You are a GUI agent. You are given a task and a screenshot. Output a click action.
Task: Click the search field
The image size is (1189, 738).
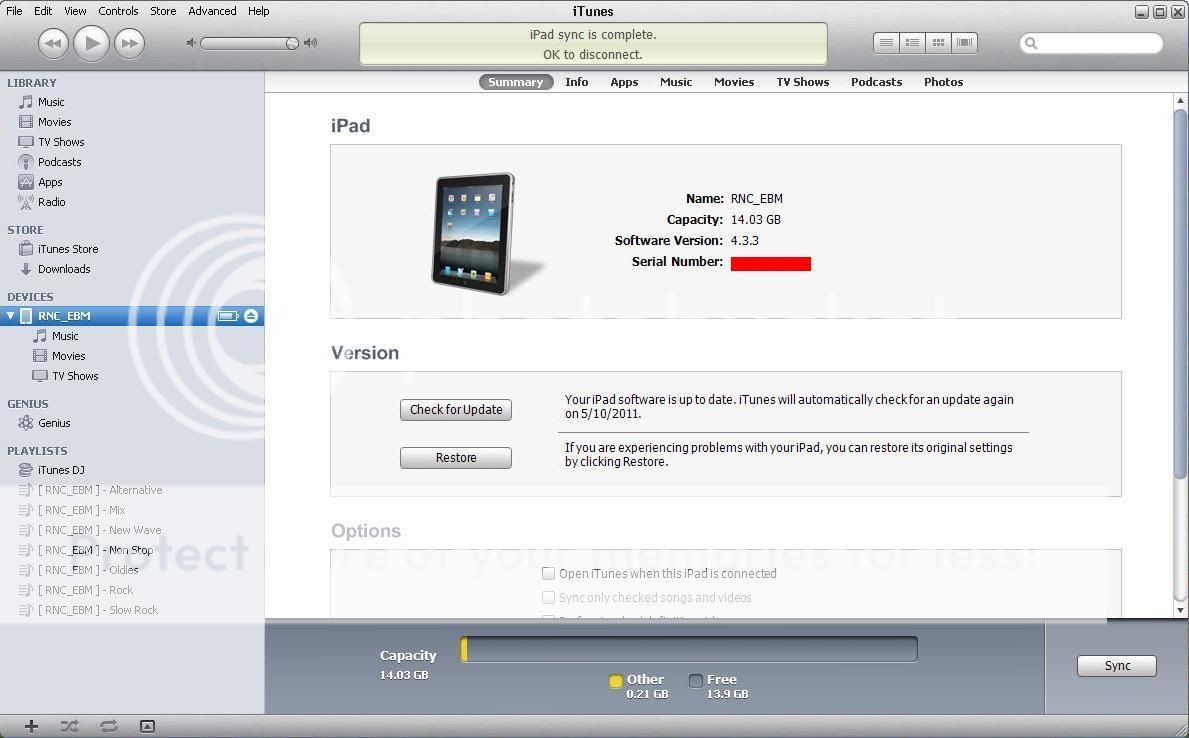(1091, 43)
